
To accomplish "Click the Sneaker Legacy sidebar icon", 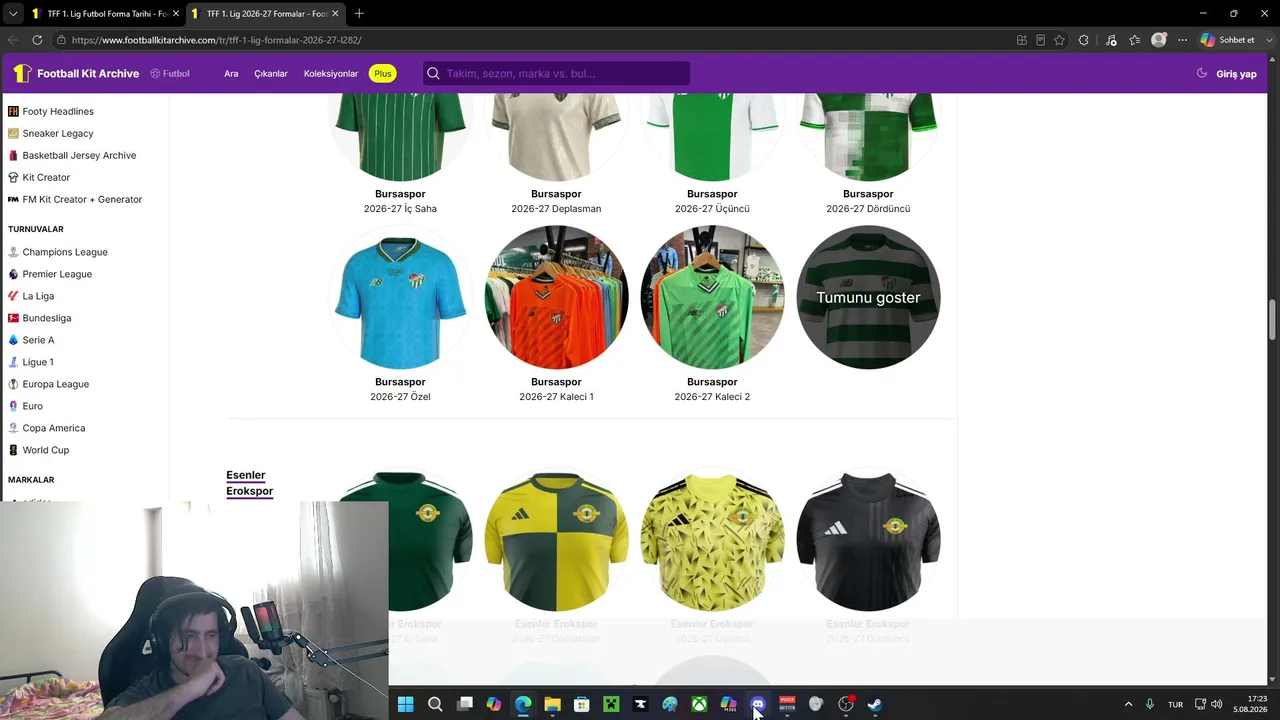I will click(x=13, y=133).
